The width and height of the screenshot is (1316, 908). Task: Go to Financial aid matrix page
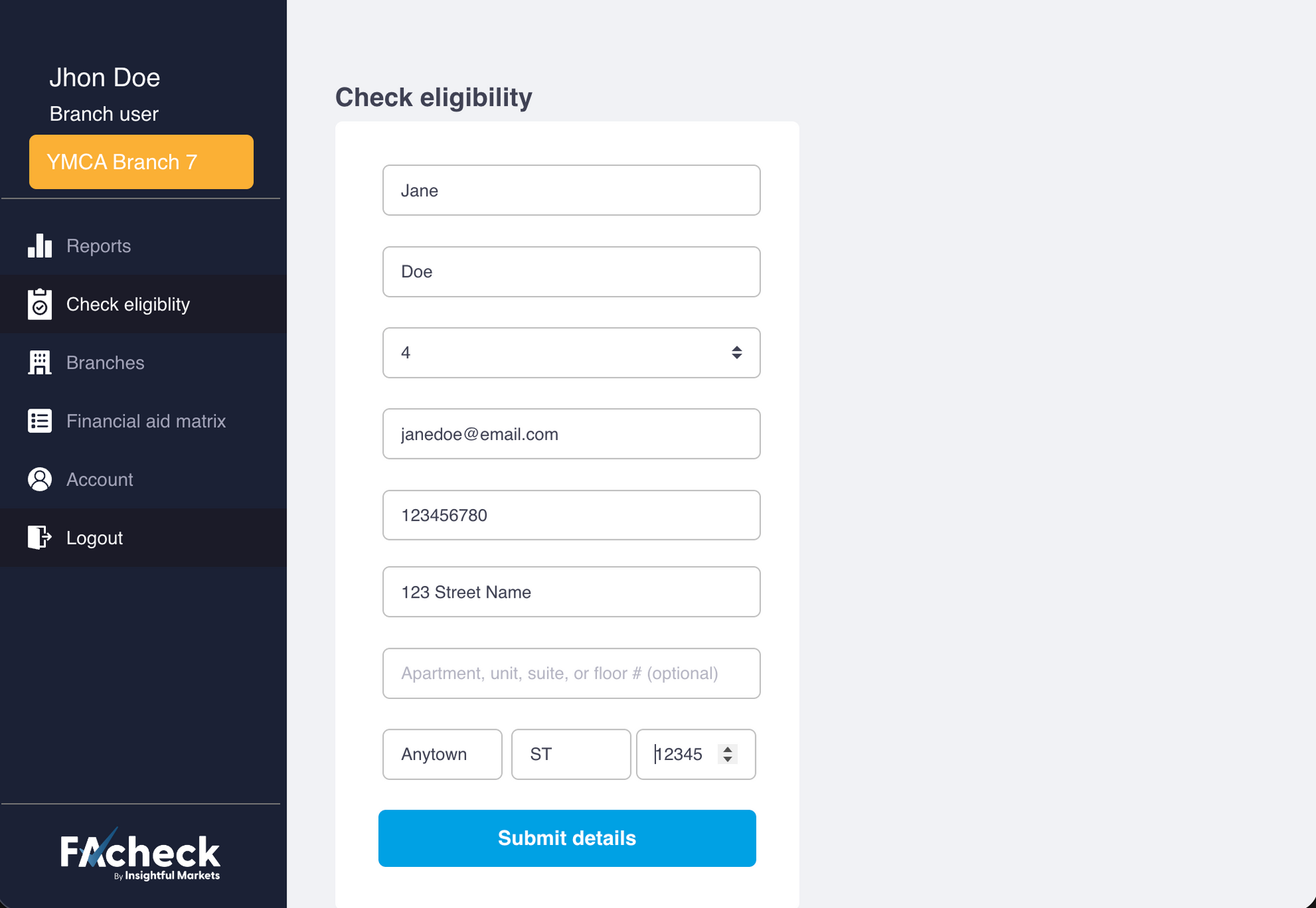[x=146, y=421]
